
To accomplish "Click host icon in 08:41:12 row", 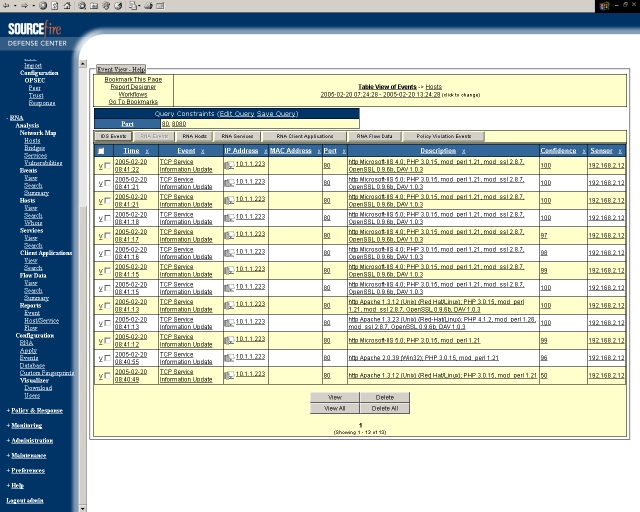I will [x=229, y=341].
